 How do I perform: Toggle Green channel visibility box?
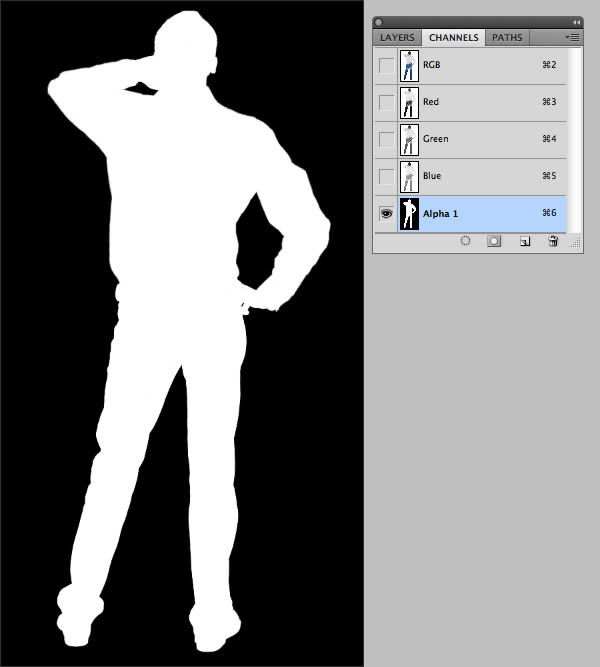click(x=386, y=140)
